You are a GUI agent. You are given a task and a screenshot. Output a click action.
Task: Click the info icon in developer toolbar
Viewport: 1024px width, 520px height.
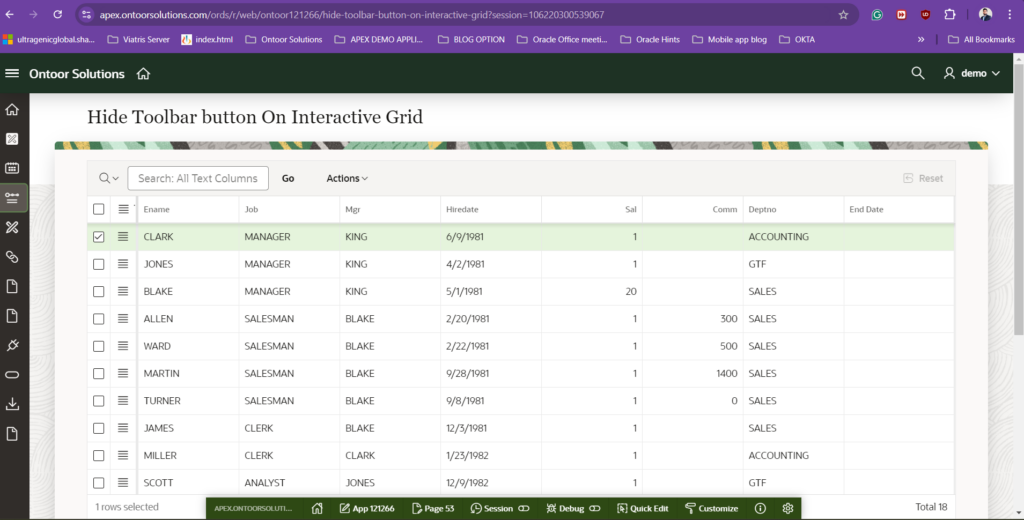coord(760,508)
